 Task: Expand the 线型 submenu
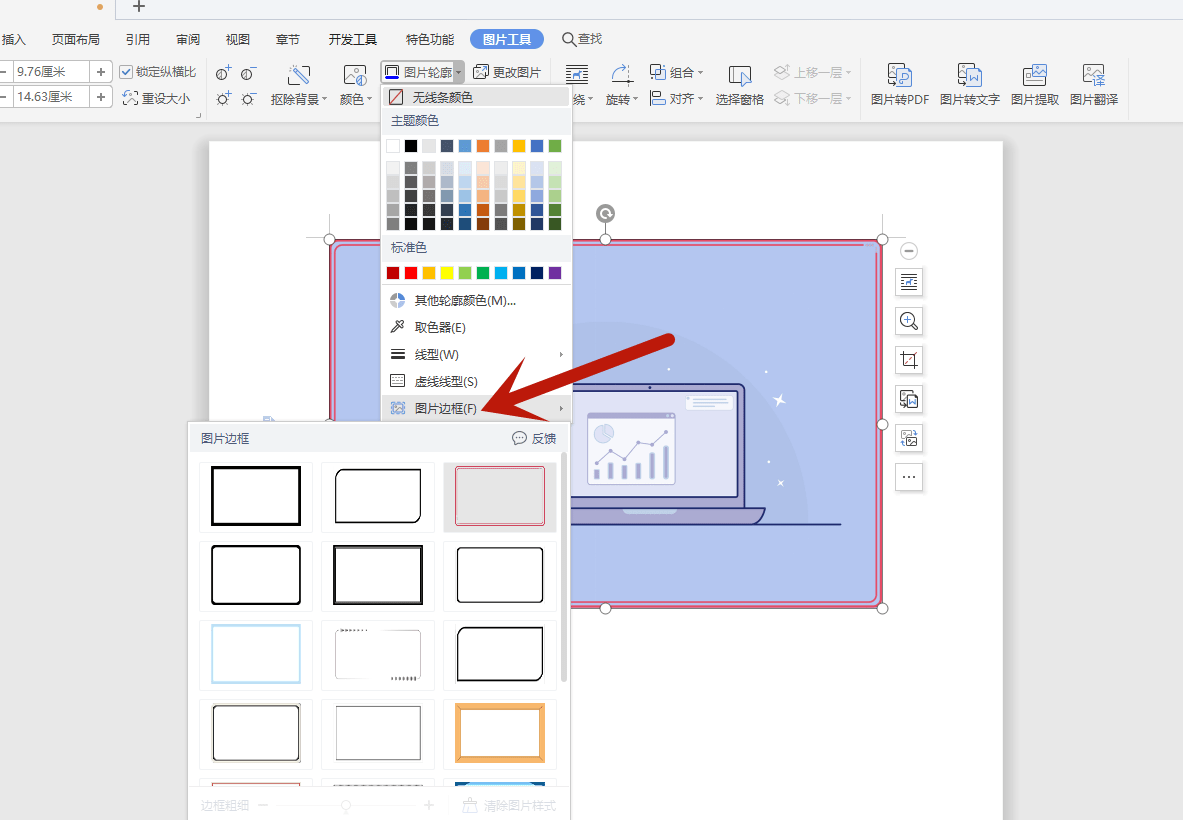pos(437,354)
